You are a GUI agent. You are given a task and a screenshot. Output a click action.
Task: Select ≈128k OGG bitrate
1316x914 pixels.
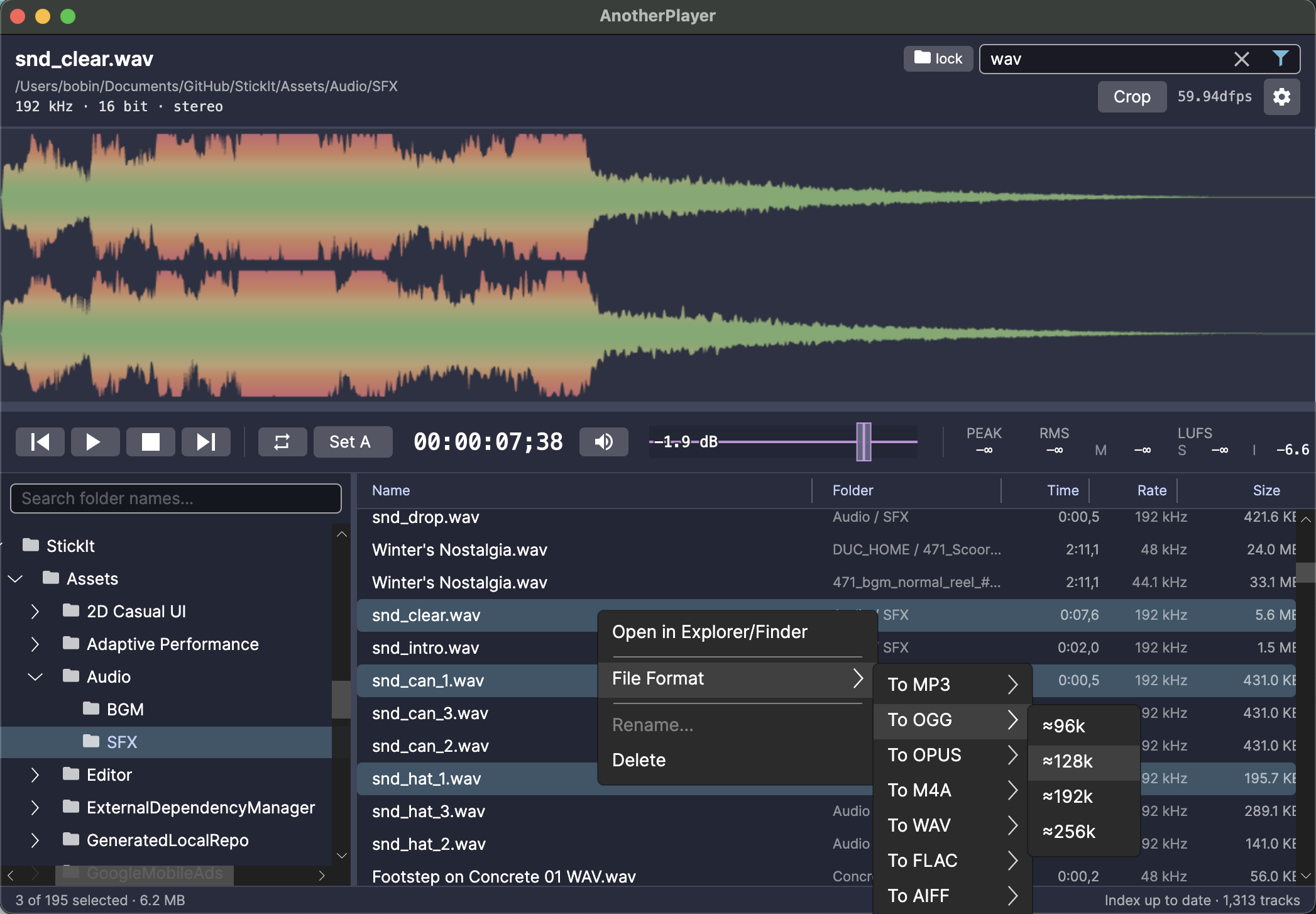pyautogui.click(x=1083, y=761)
